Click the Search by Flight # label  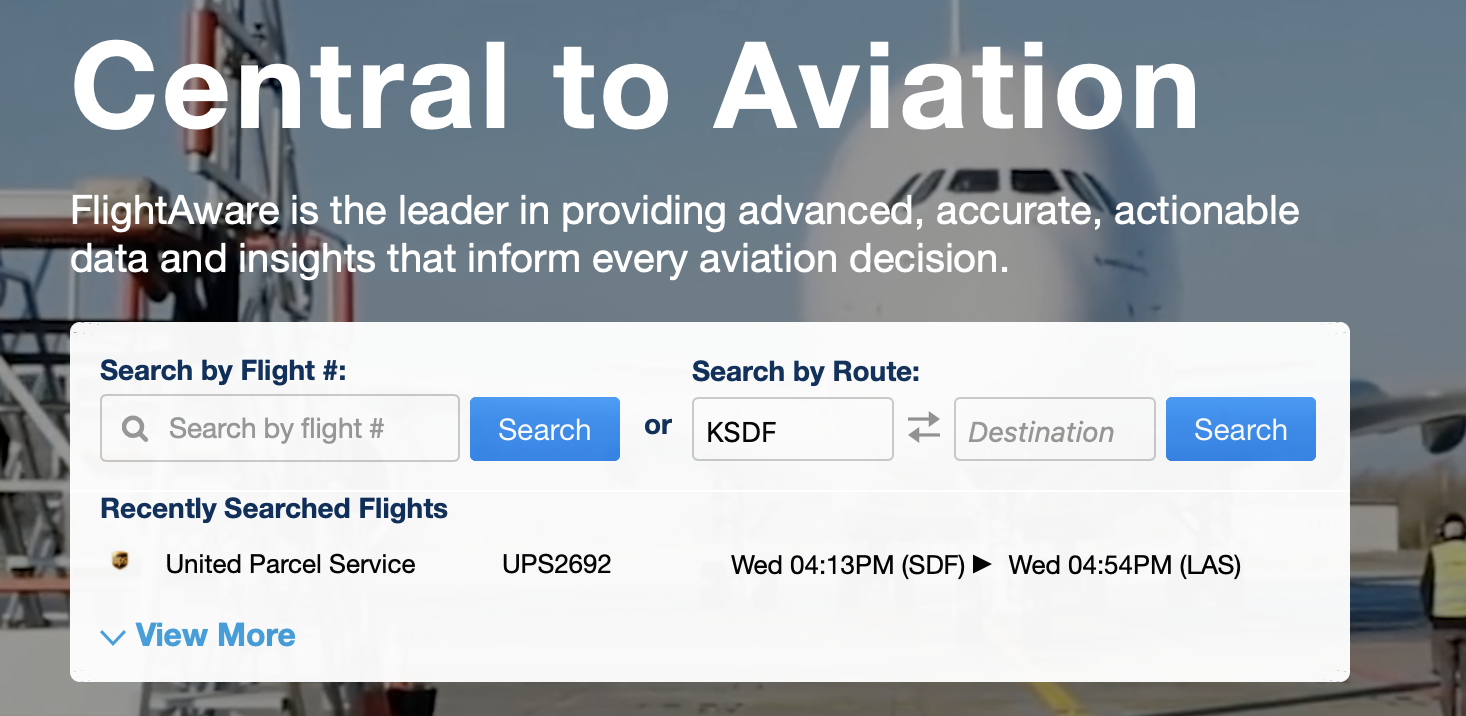223,371
